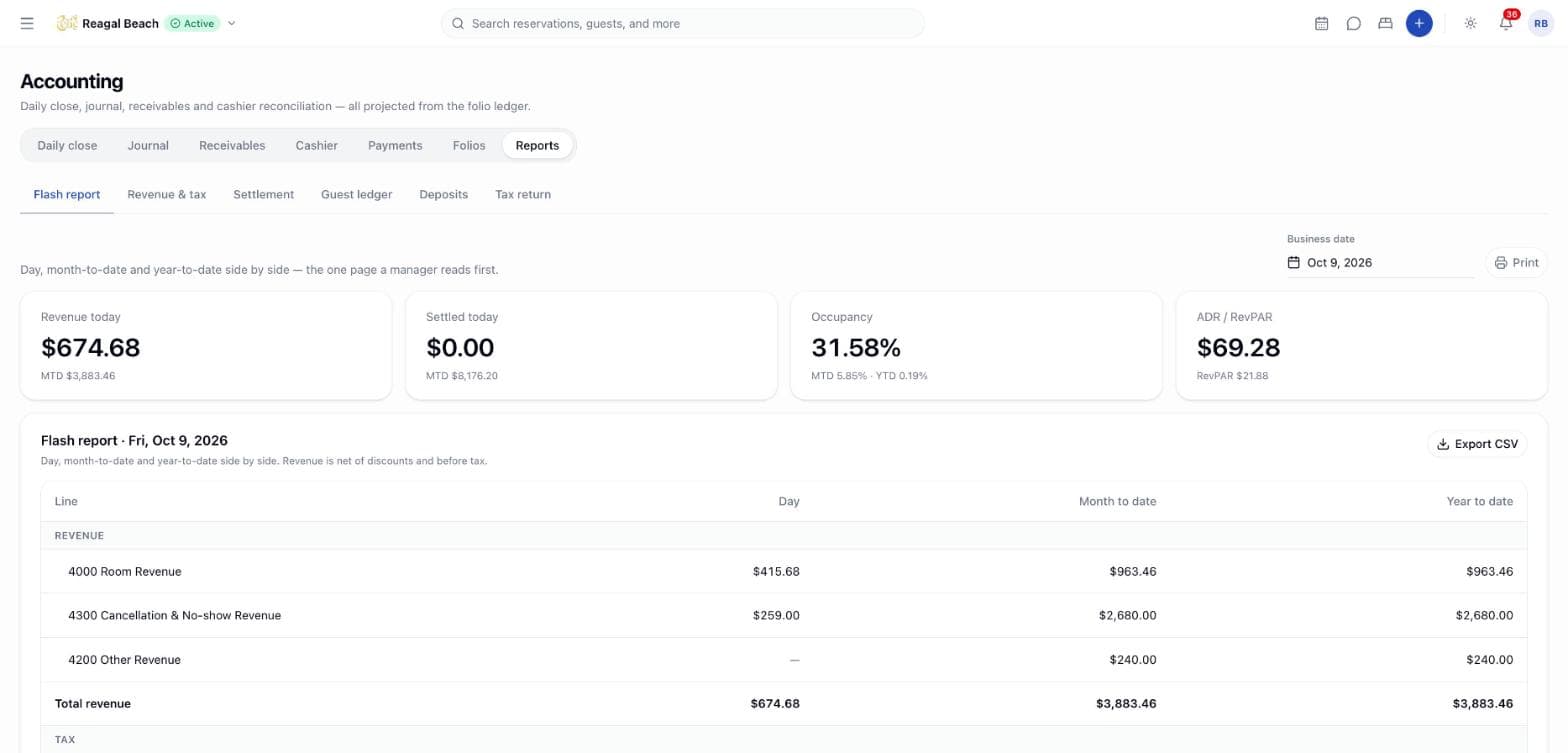Click Room Revenue day amount $415.68
1568x753 pixels.
[776, 572]
